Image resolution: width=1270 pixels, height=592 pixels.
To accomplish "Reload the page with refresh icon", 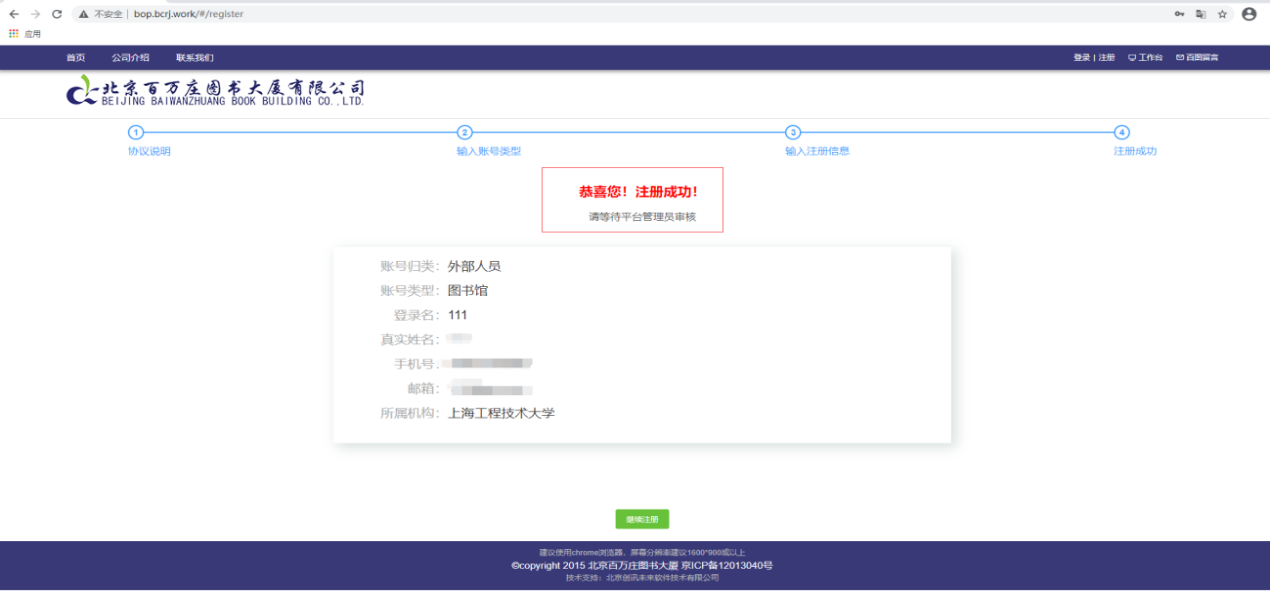I will (x=57, y=14).
